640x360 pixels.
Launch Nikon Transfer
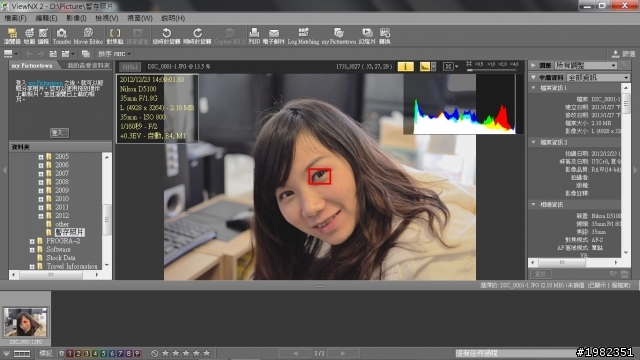tap(62, 36)
